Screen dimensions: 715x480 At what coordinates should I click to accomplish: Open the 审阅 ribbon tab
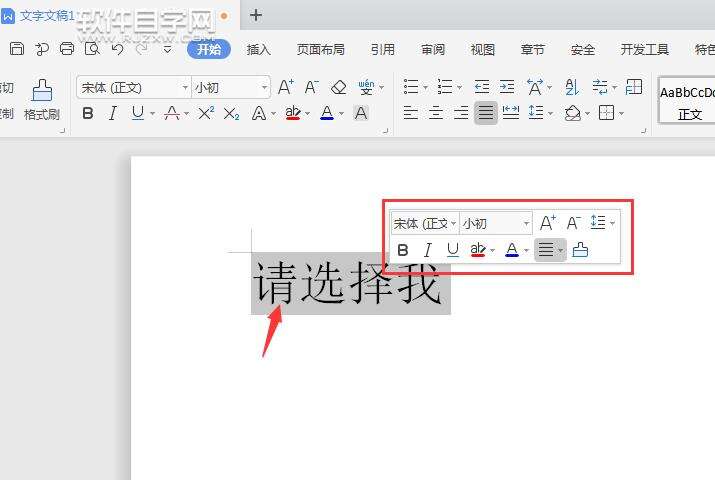[x=433, y=49]
